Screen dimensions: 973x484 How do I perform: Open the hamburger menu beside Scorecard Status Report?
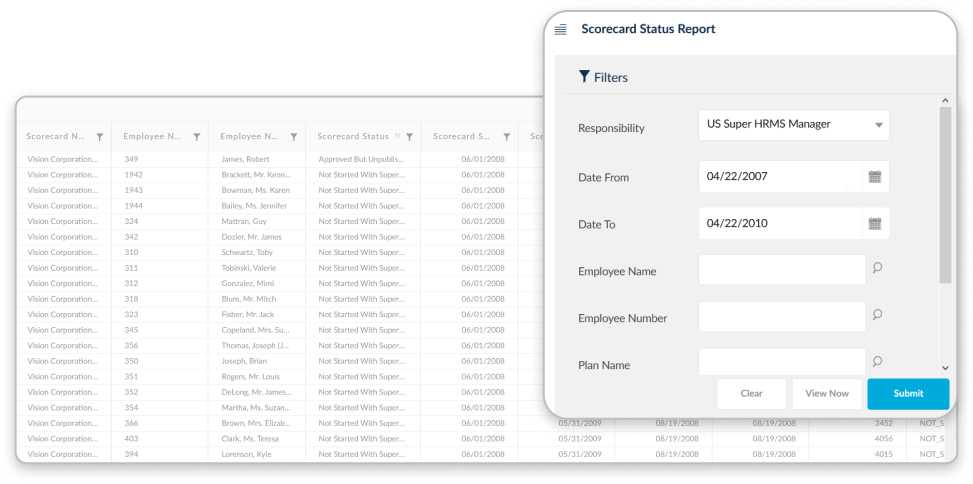coord(560,30)
